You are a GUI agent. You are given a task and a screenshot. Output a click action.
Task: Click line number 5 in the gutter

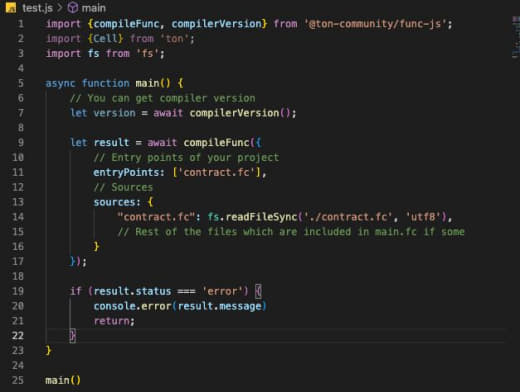click(21, 83)
